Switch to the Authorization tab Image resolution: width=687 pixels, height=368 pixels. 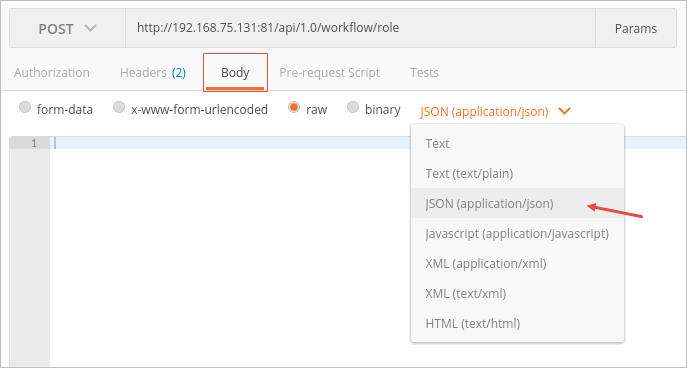[52, 72]
